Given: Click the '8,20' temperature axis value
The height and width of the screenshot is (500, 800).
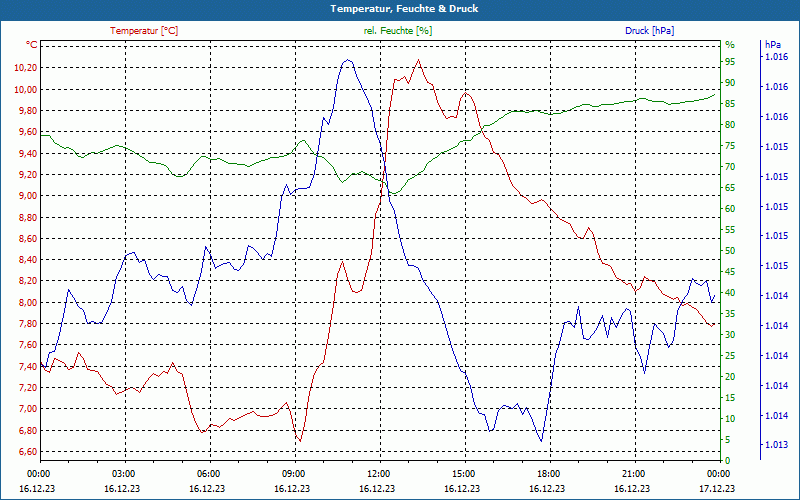Looking at the screenshot, I should pyautogui.click(x=28, y=281).
